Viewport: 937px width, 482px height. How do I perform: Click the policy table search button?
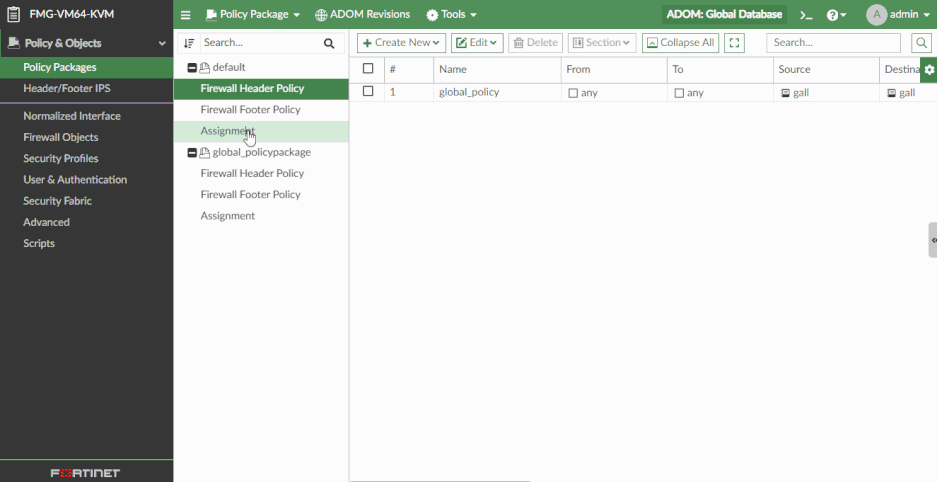[x=921, y=43]
